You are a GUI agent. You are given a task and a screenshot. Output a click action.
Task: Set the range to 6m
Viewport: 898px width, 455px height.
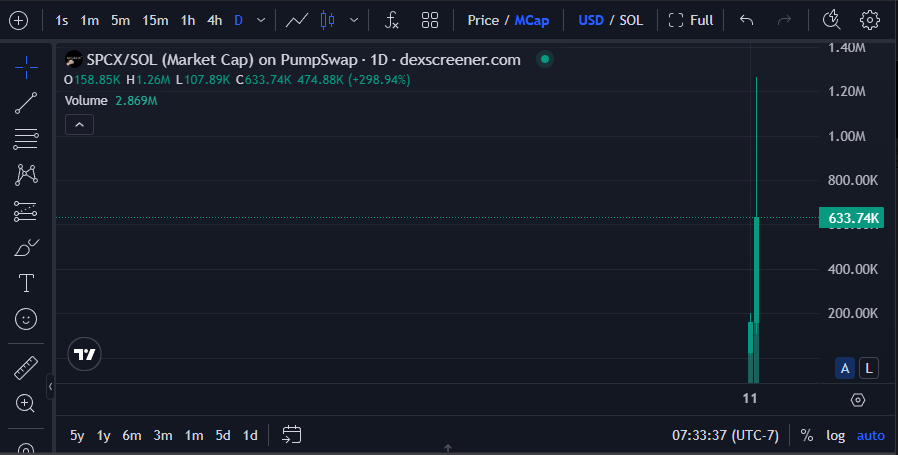tap(132, 436)
